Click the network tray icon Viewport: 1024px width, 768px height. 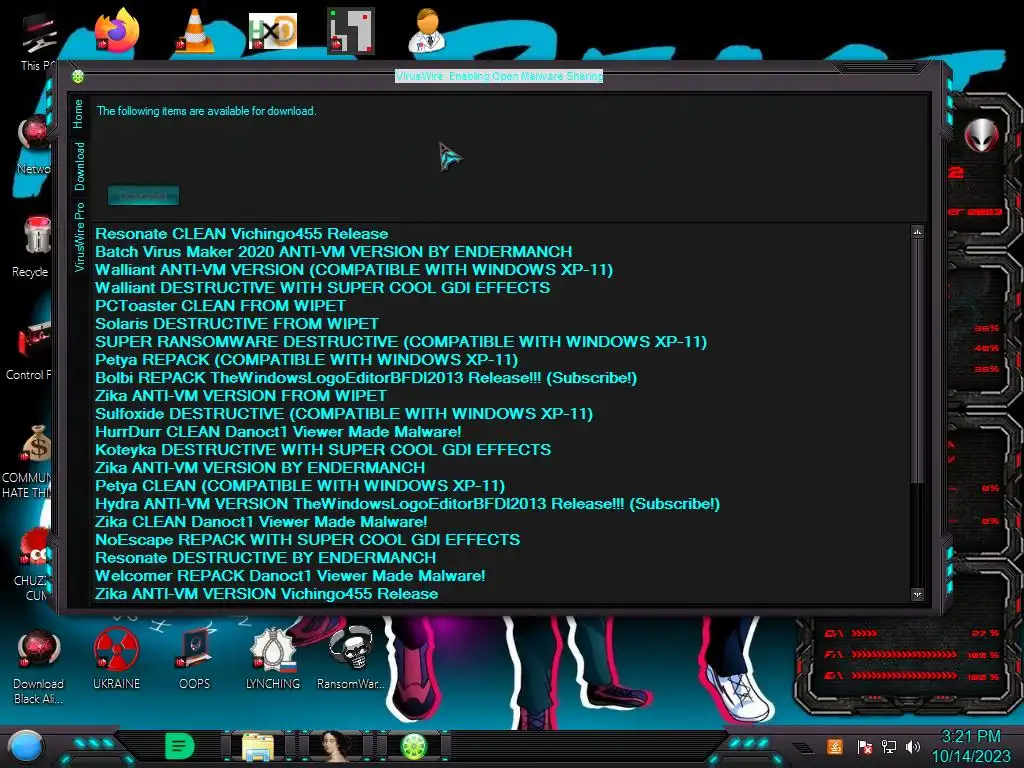pos(888,746)
